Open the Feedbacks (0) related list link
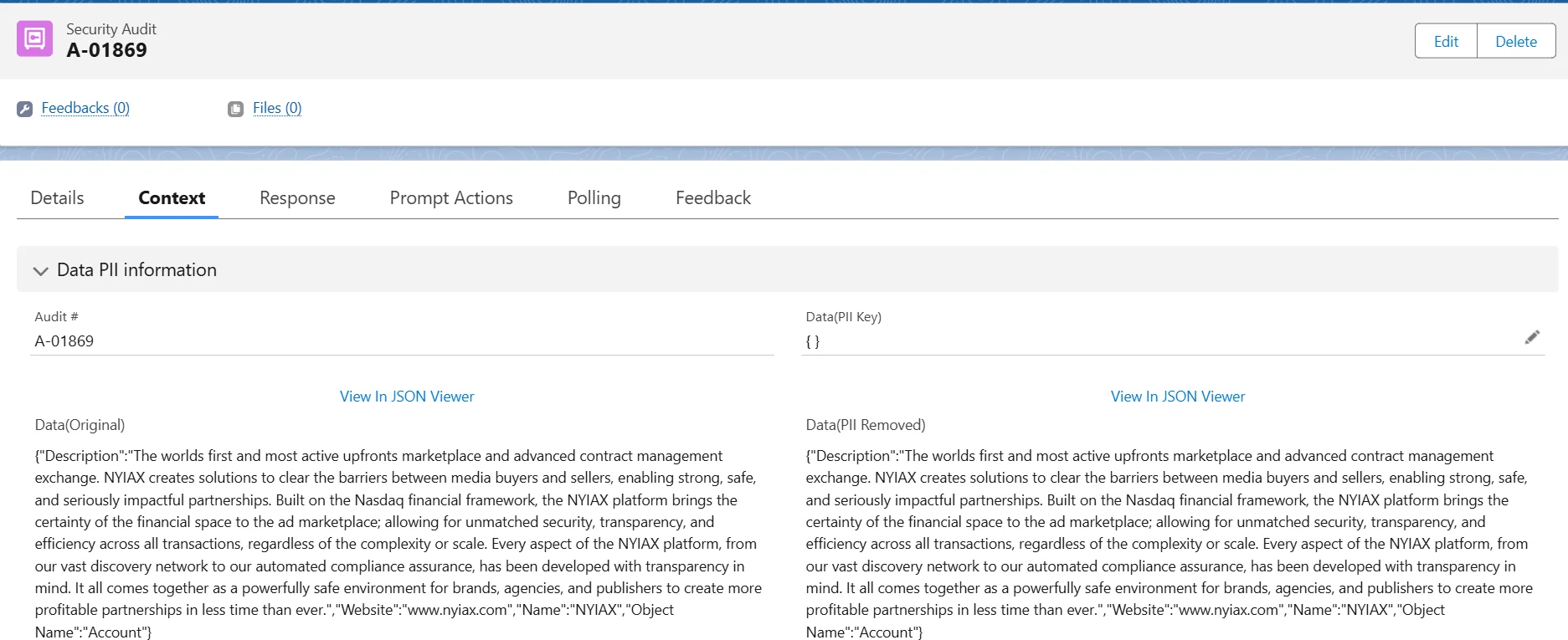 click(85, 108)
